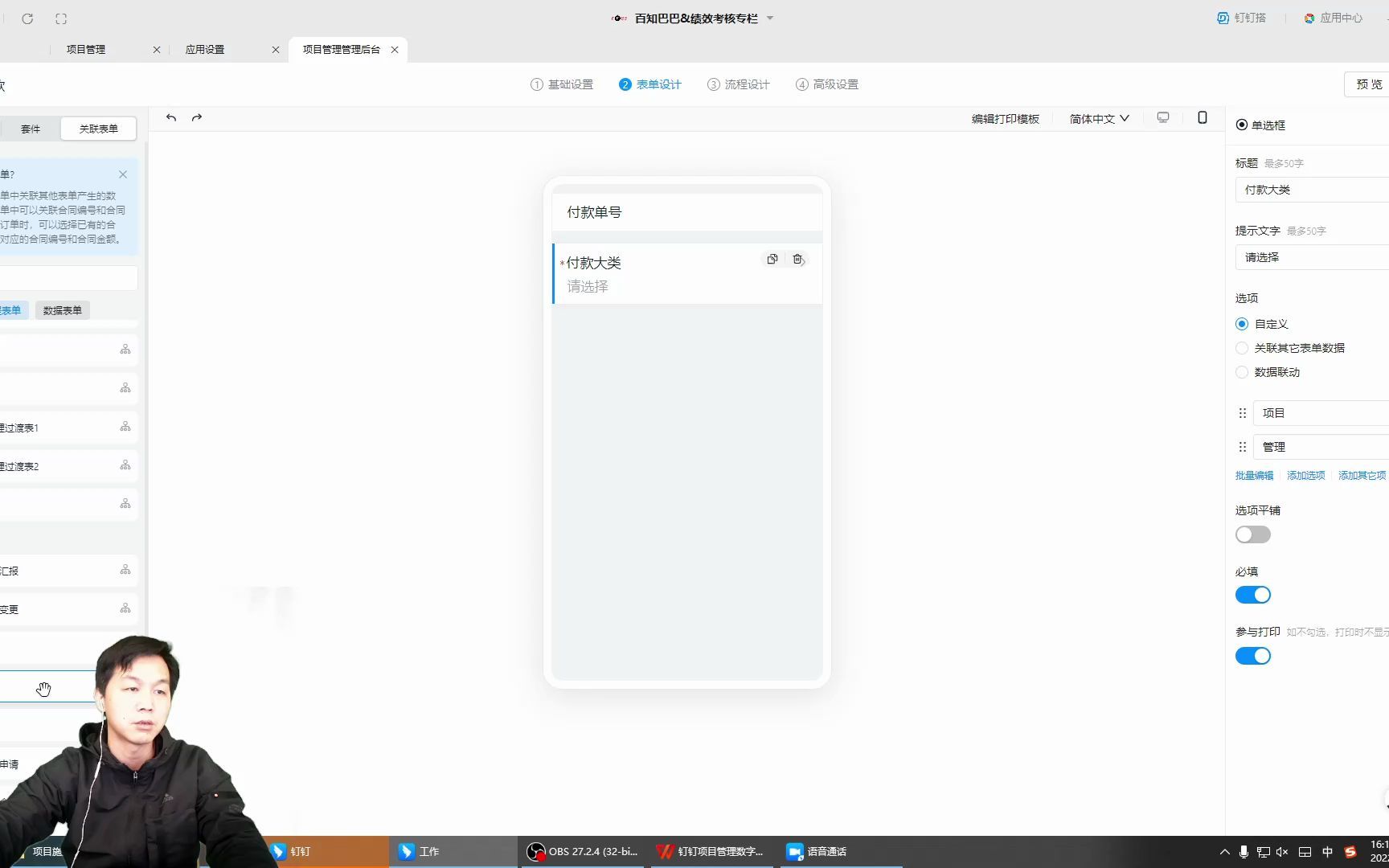Switch to mobile preview icon
The image size is (1389, 868).
point(1202,117)
